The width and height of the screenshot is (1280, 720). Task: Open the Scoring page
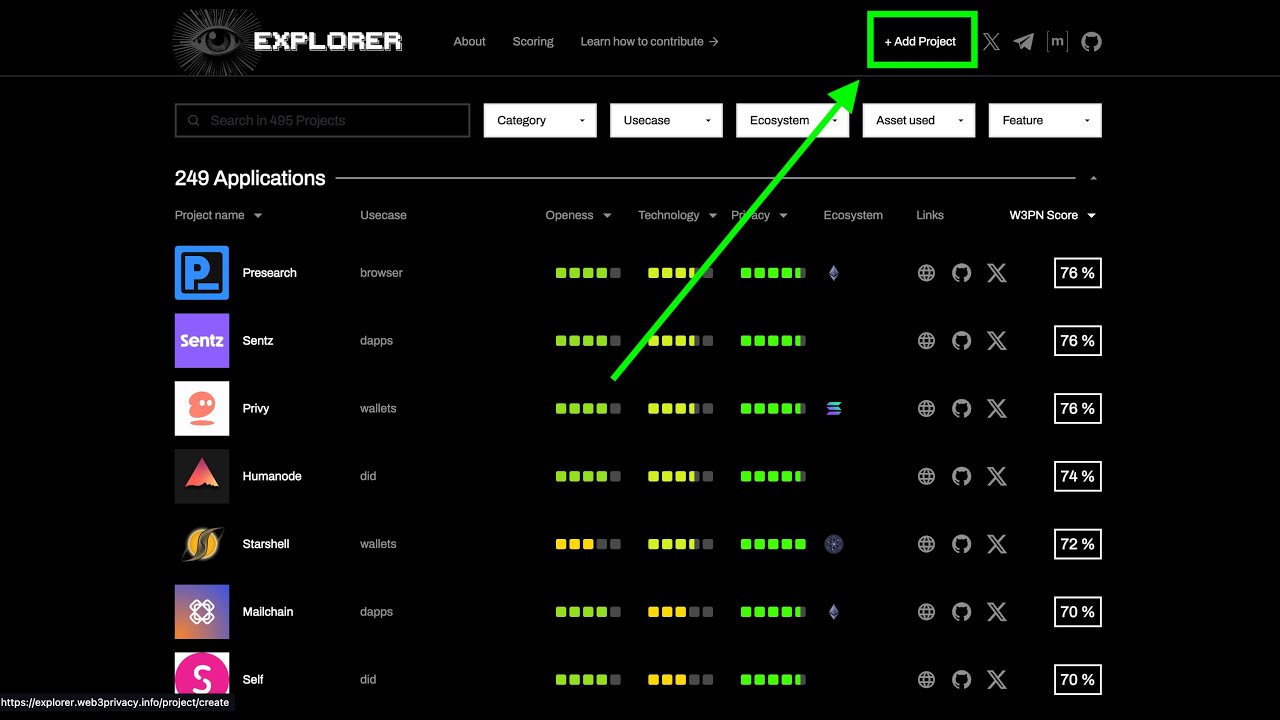click(x=533, y=42)
